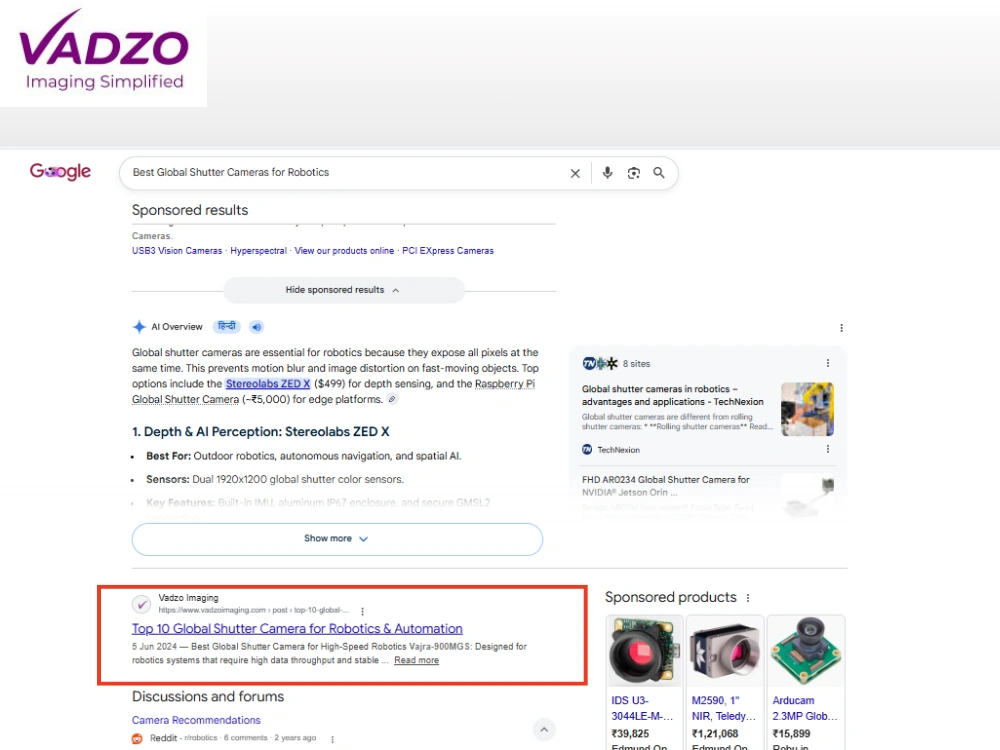Click inside the Google search box
The width and height of the screenshot is (1000, 750).
coord(344,173)
